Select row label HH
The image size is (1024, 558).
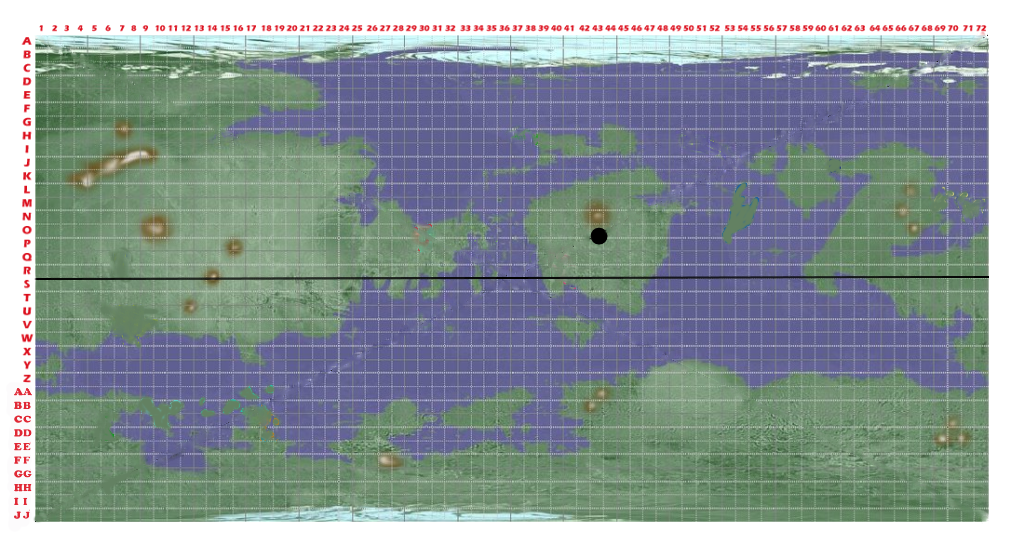[22, 487]
